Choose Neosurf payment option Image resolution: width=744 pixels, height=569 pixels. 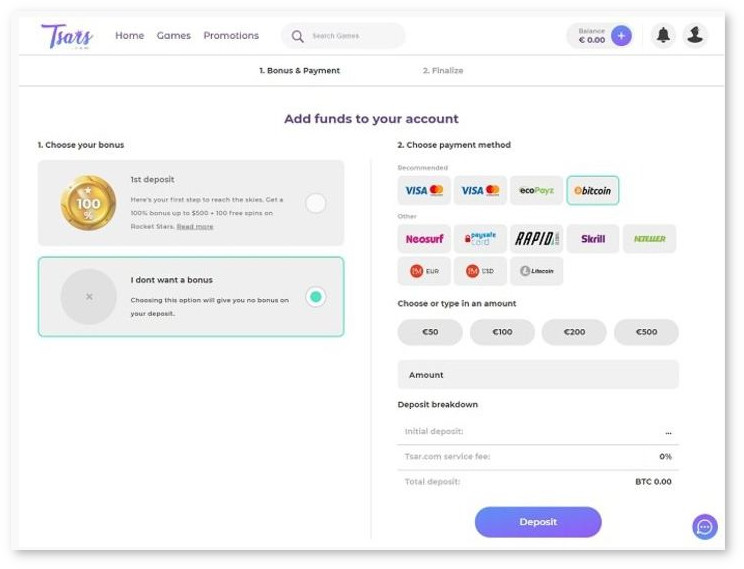tap(424, 239)
